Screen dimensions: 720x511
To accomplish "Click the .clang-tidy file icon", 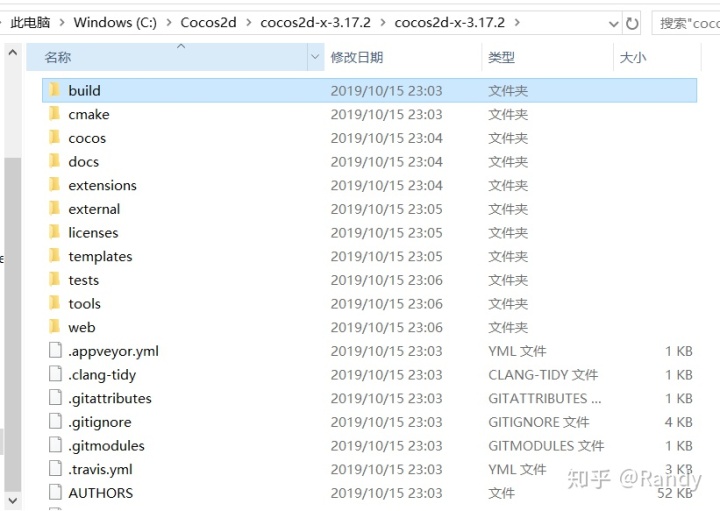I will click(x=55, y=374).
